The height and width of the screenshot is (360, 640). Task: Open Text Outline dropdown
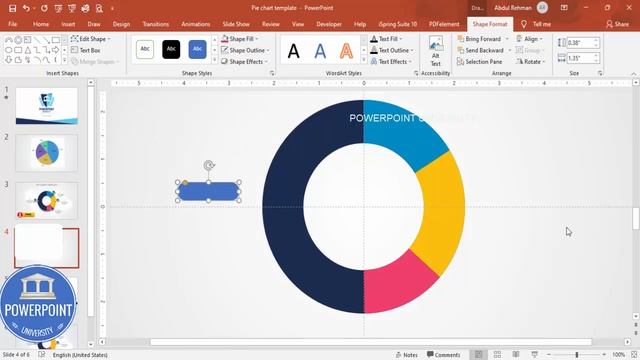pos(392,50)
